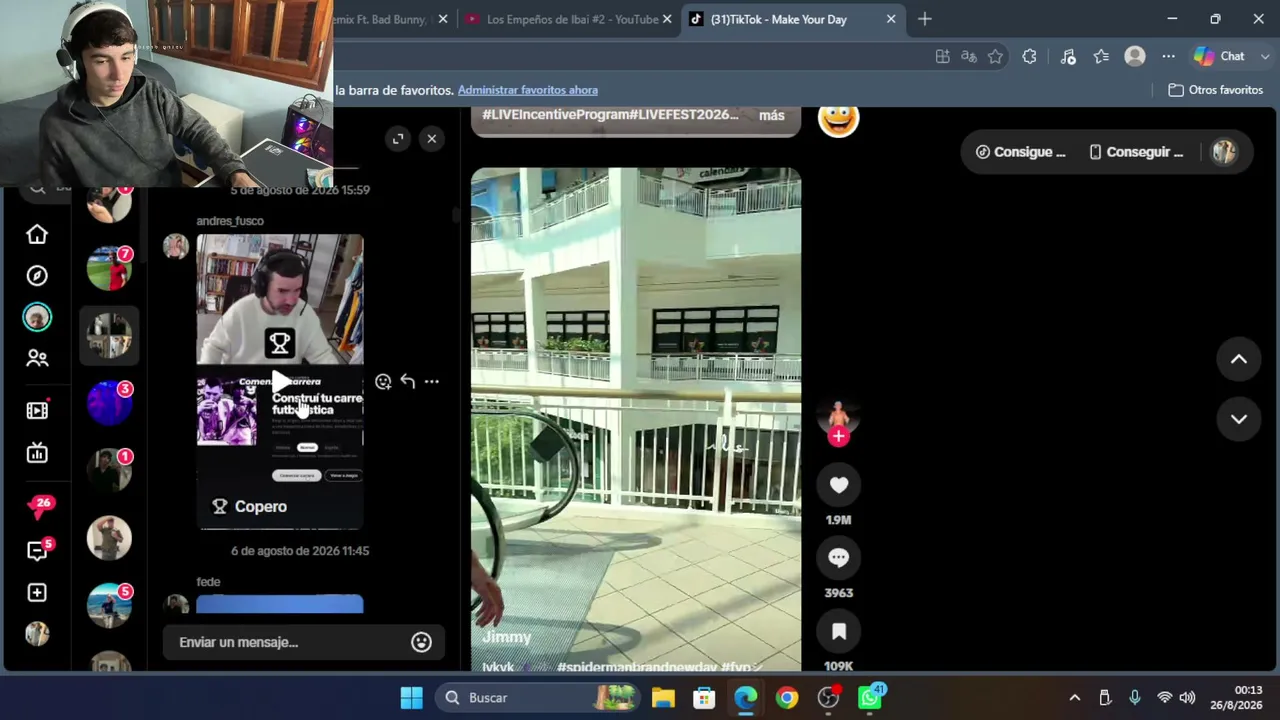Screen dimensions: 1280x720
Task: Show hidden system tray icons
Action: (1074, 698)
